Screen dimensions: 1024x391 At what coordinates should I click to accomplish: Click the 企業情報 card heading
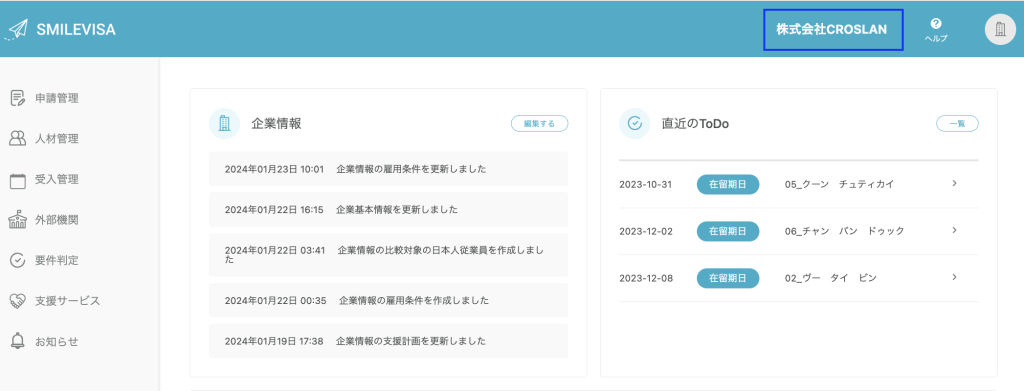coord(276,123)
